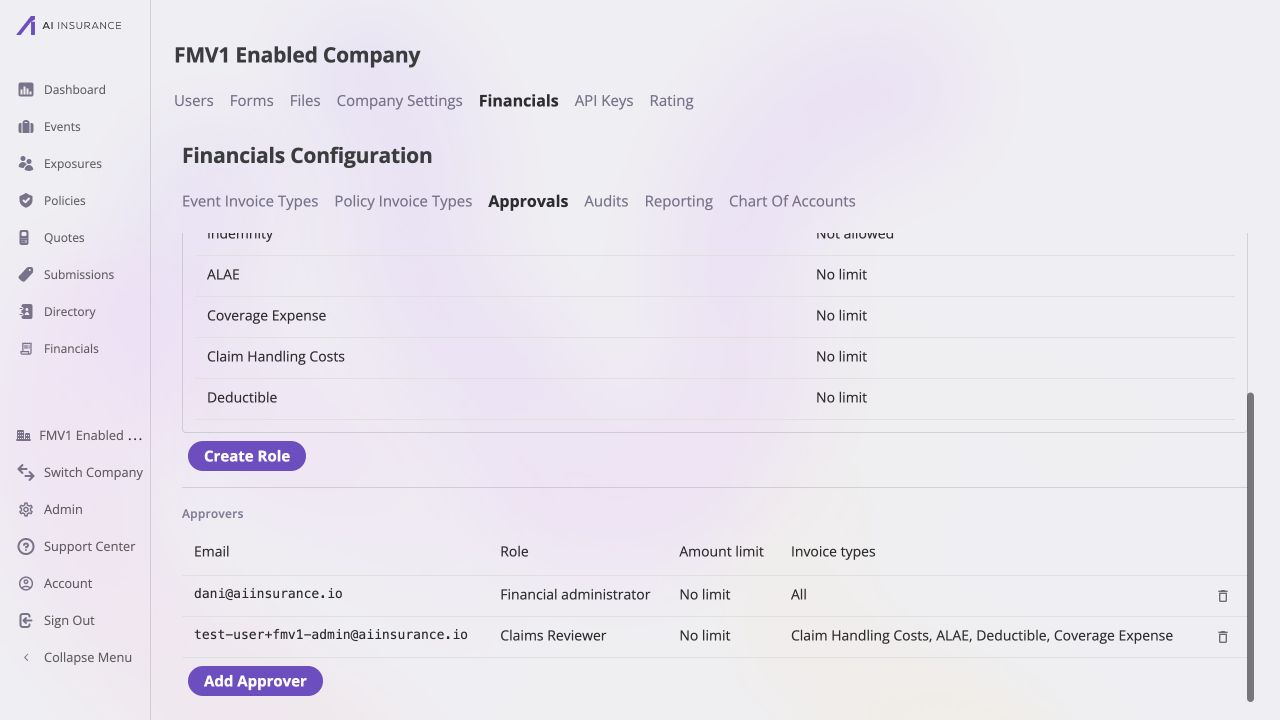Image resolution: width=1280 pixels, height=720 pixels.
Task: Click the Coverage Expense row label
Action: pyautogui.click(x=266, y=316)
